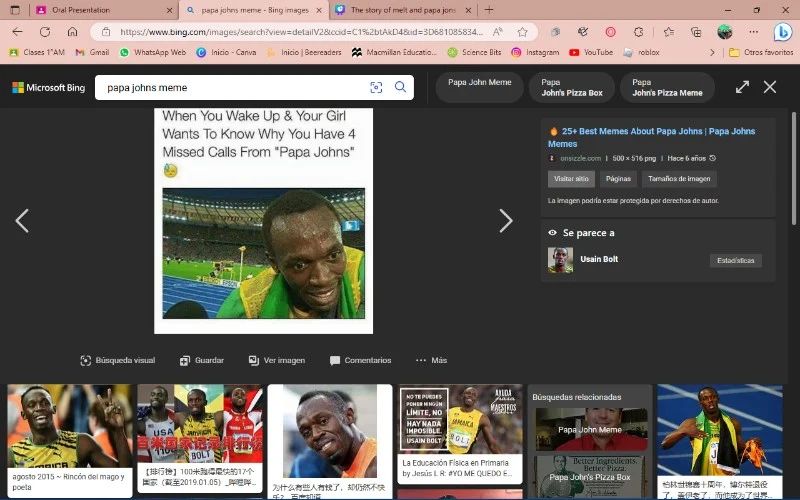Click Ver imagen below the meme
Image resolution: width=800 pixels, height=500 pixels.
(x=277, y=360)
